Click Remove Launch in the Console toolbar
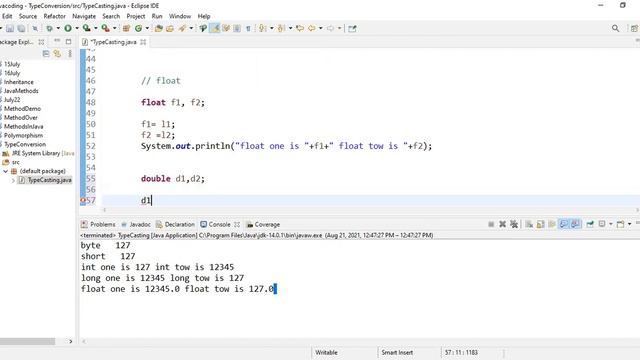Screen dimensions: 640x360 502,224
